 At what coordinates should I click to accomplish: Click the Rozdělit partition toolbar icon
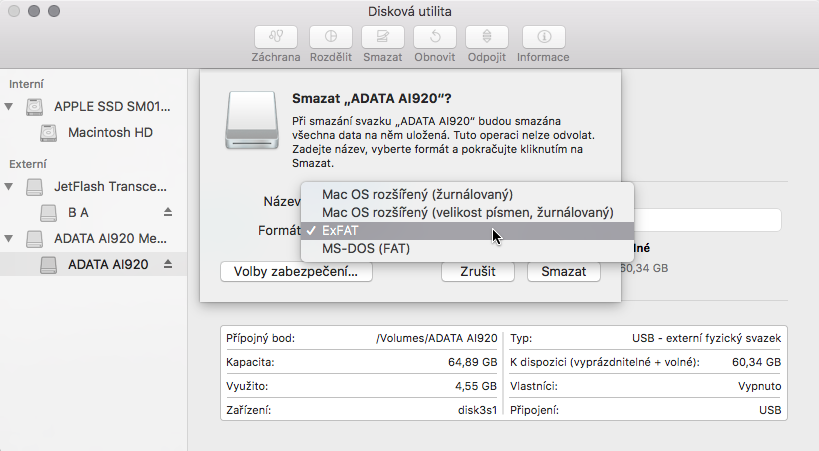point(331,37)
